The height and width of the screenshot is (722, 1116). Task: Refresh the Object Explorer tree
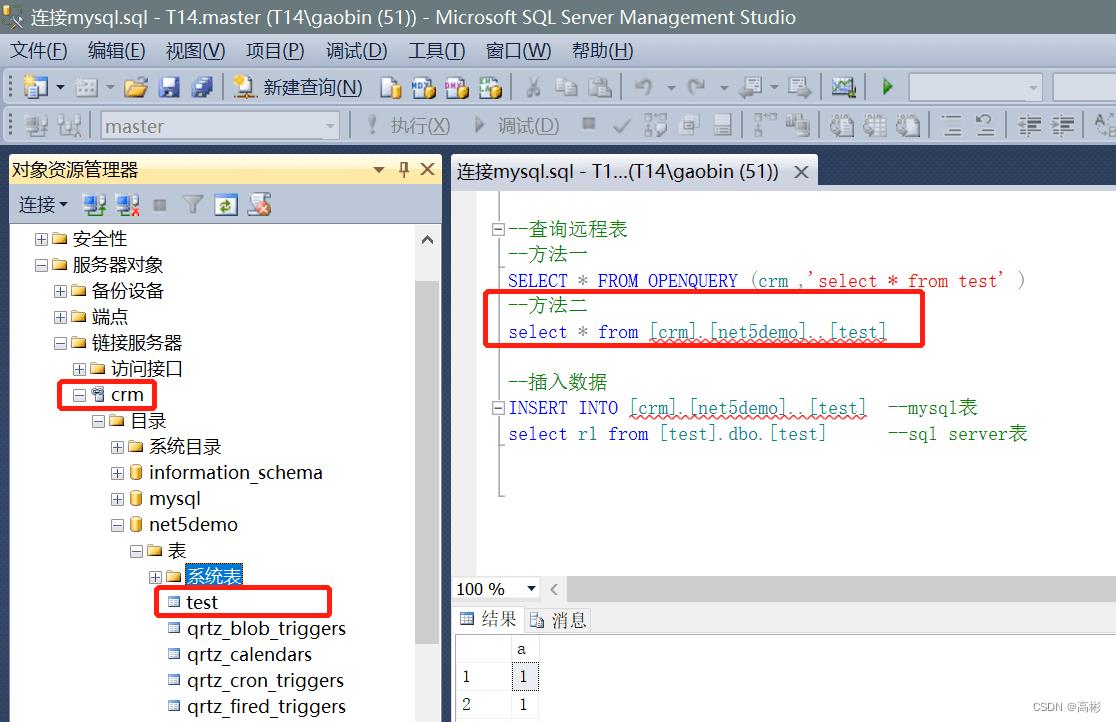(226, 205)
